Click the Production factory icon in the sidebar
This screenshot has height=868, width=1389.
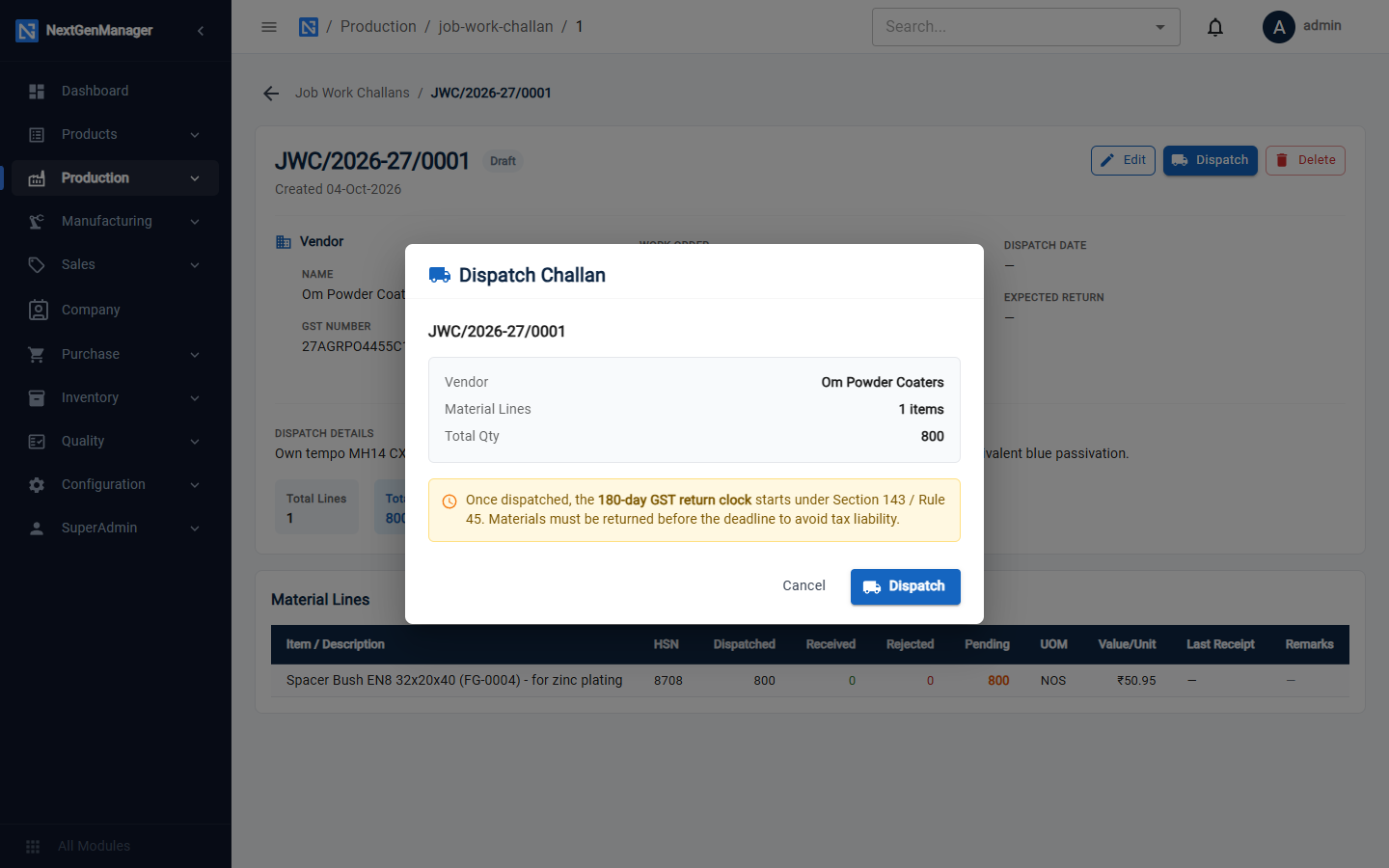(37, 178)
